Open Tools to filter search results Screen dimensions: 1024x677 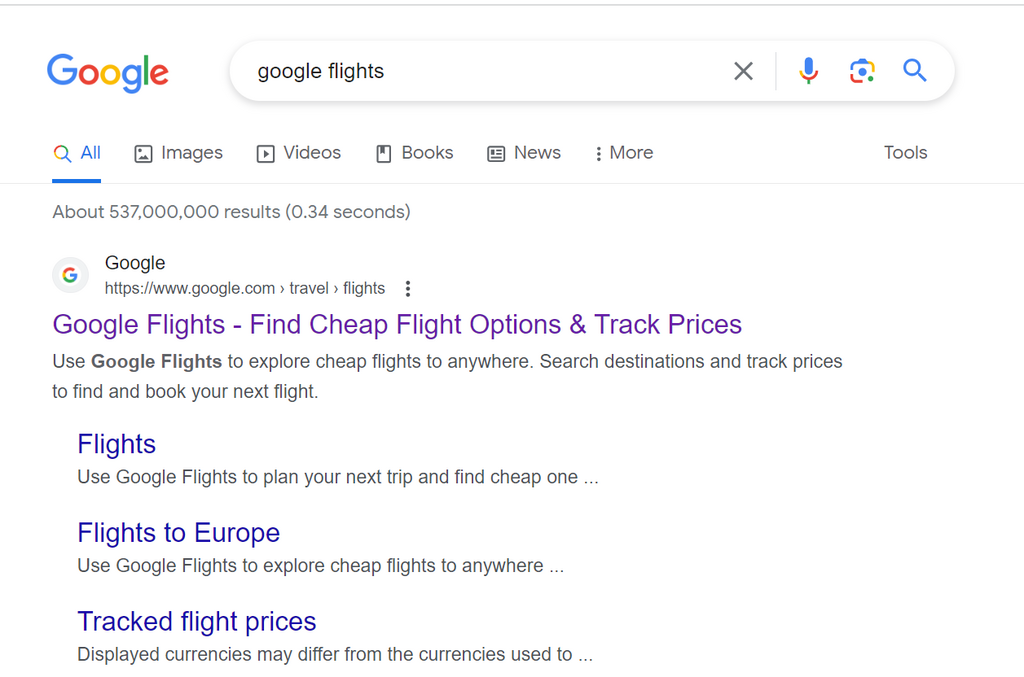click(x=905, y=153)
